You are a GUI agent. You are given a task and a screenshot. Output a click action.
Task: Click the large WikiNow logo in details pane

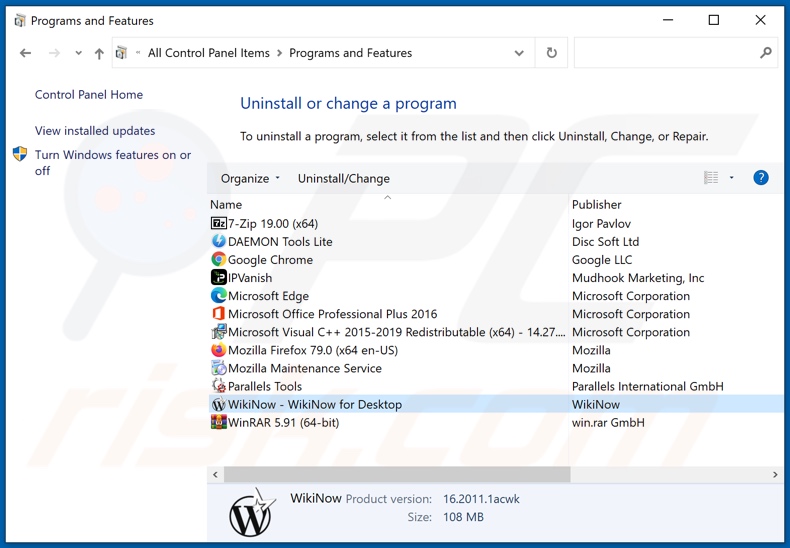coord(251,512)
